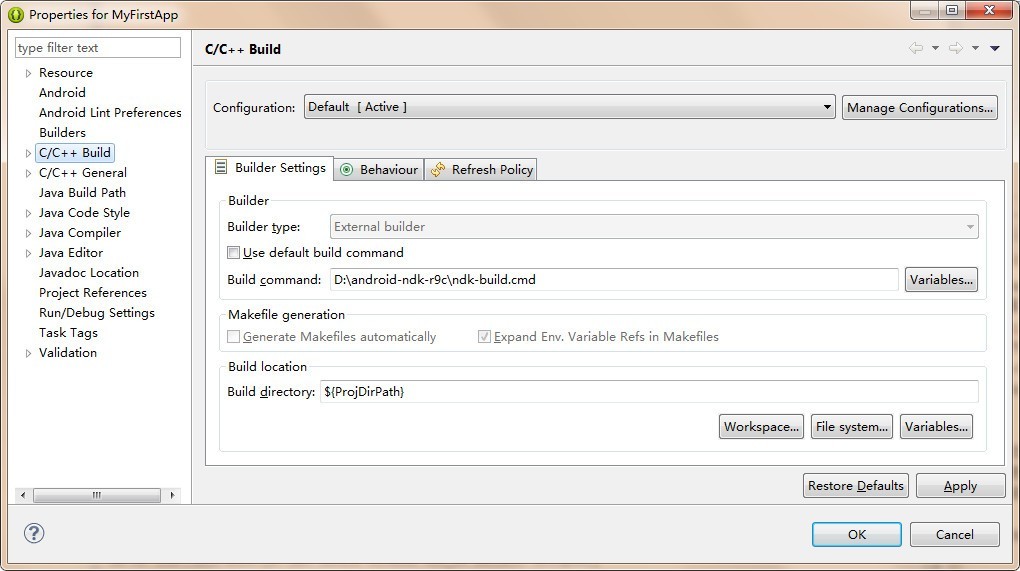Click the Behaviour tab icon

click(x=347, y=170)
